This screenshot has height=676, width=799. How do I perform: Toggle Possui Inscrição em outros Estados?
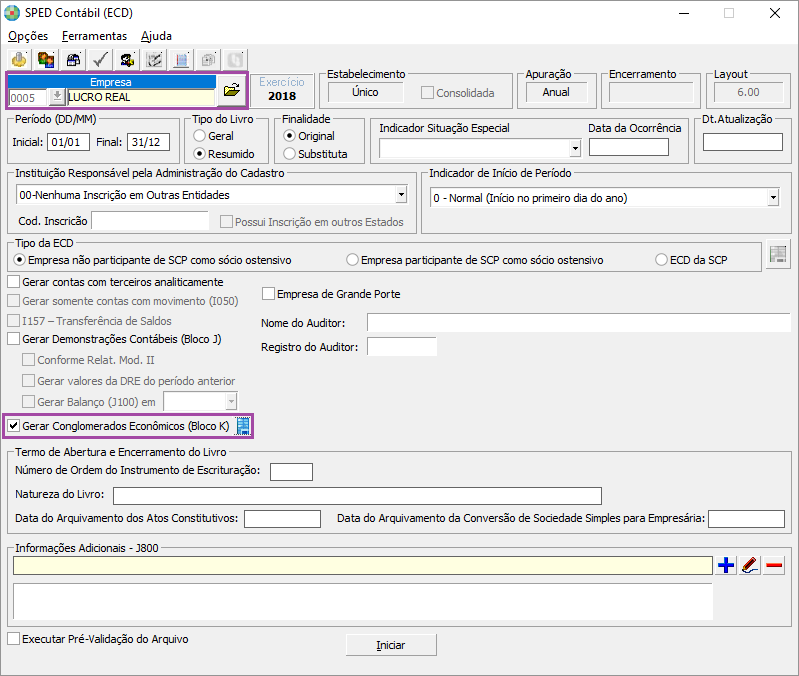click(x=312, y=222)
